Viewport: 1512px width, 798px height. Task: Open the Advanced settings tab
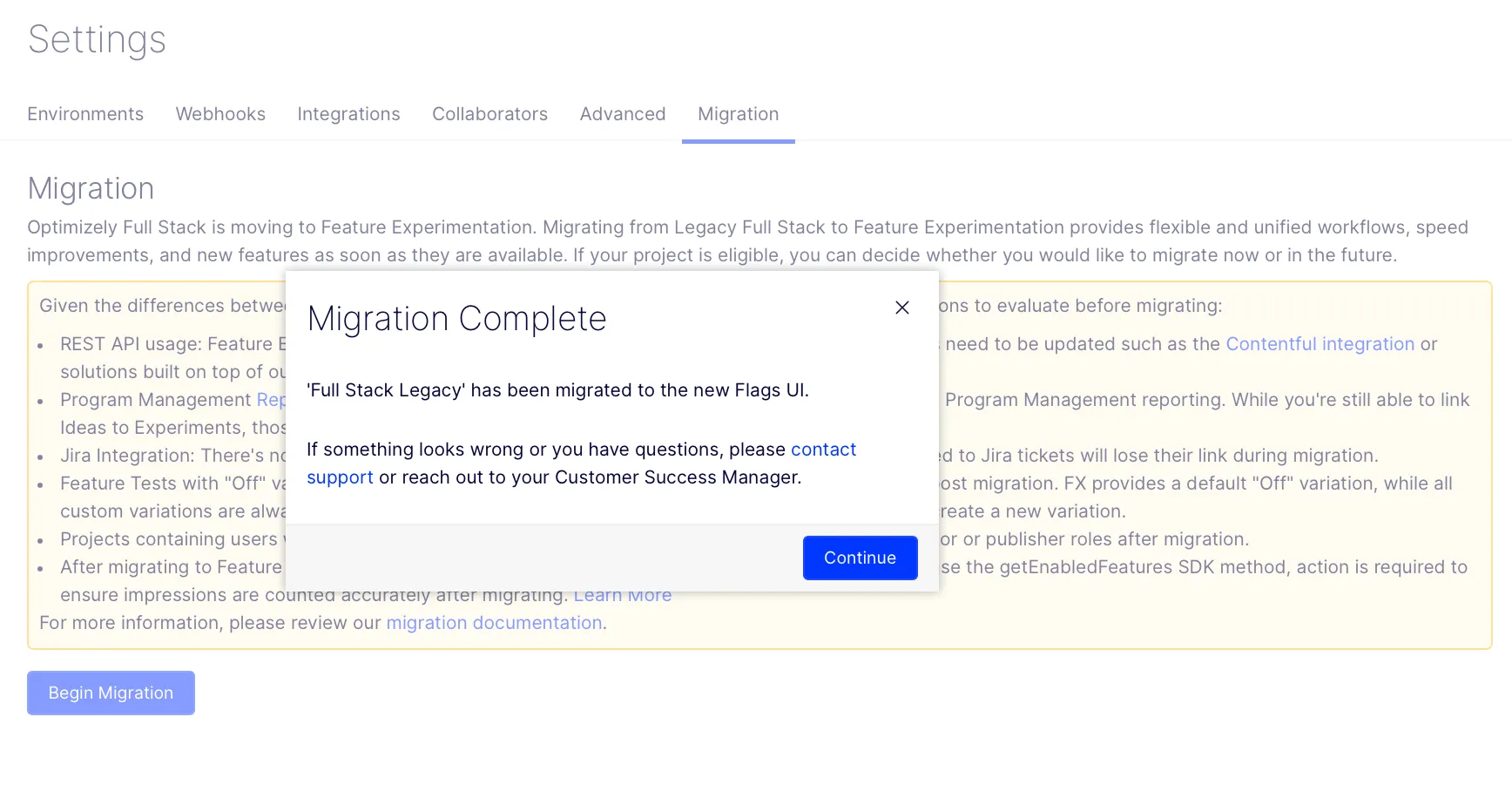tap(623, 114)
